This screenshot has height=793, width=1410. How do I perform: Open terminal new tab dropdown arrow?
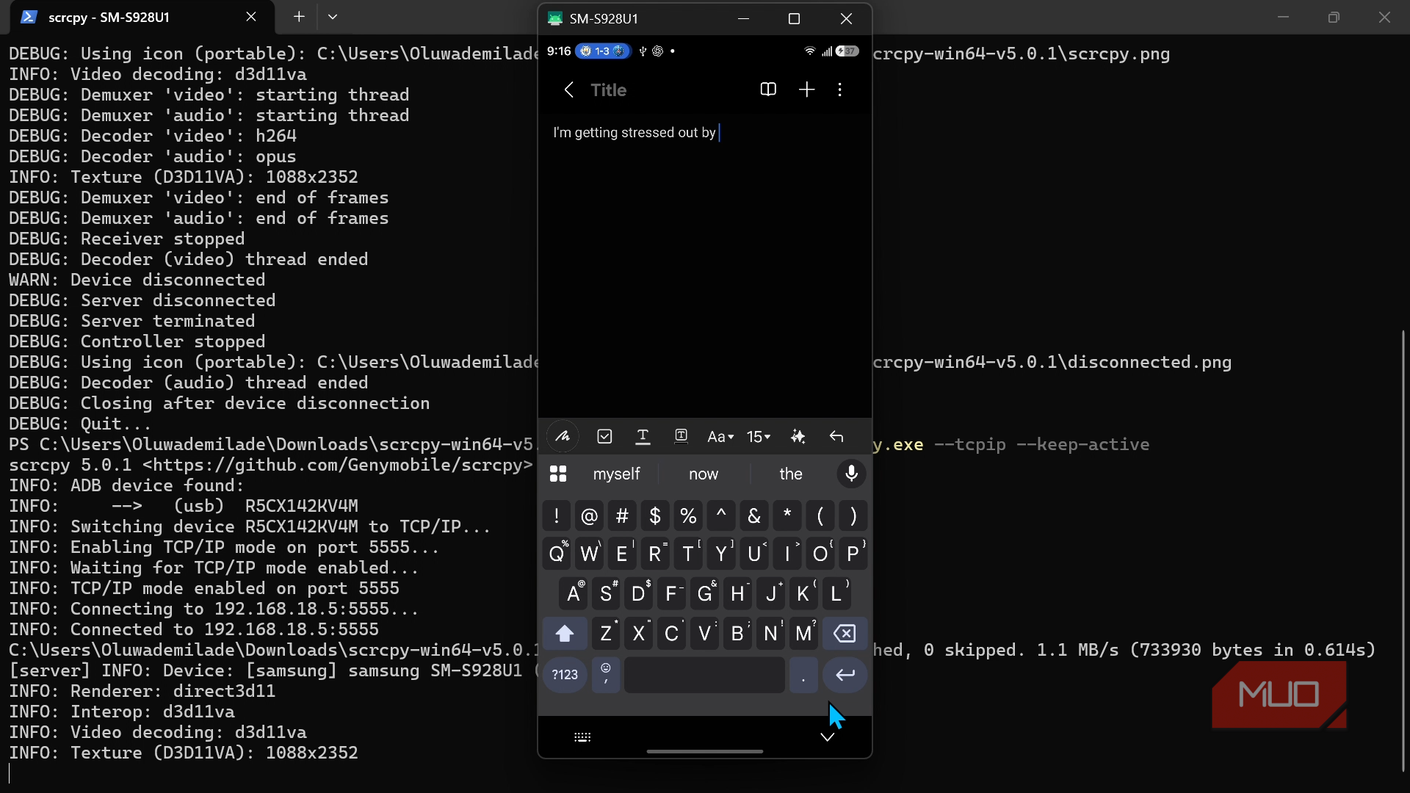click(333, 17)
